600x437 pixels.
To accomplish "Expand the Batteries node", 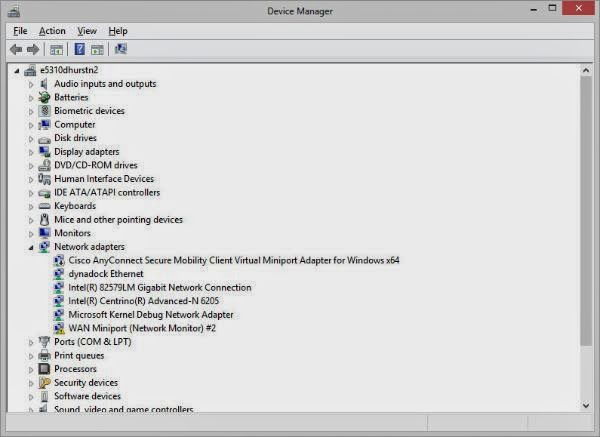I will coord(31,98).
